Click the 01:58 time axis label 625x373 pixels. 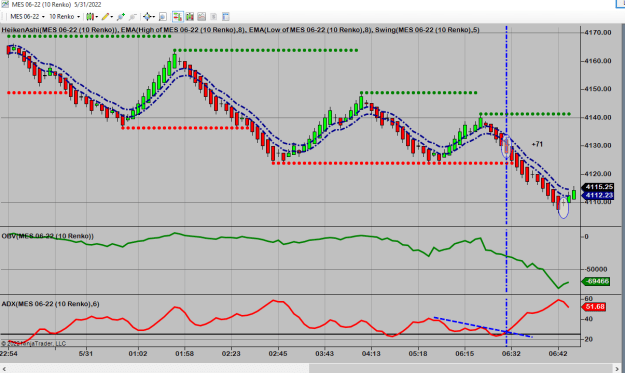point(184,354)
